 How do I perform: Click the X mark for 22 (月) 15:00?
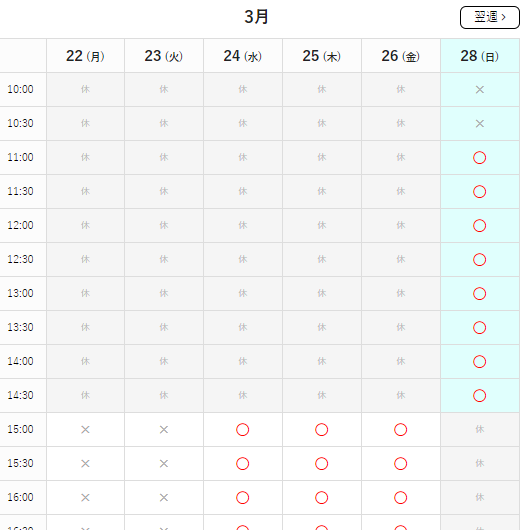[x=85, y=430]
